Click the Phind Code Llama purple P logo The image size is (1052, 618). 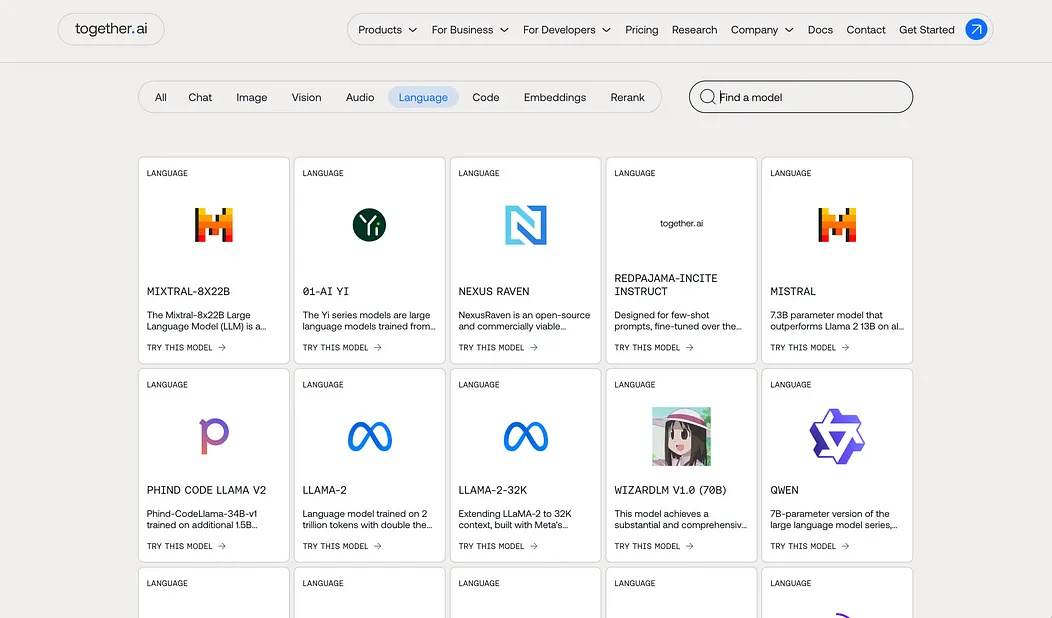tap(214, 436)
